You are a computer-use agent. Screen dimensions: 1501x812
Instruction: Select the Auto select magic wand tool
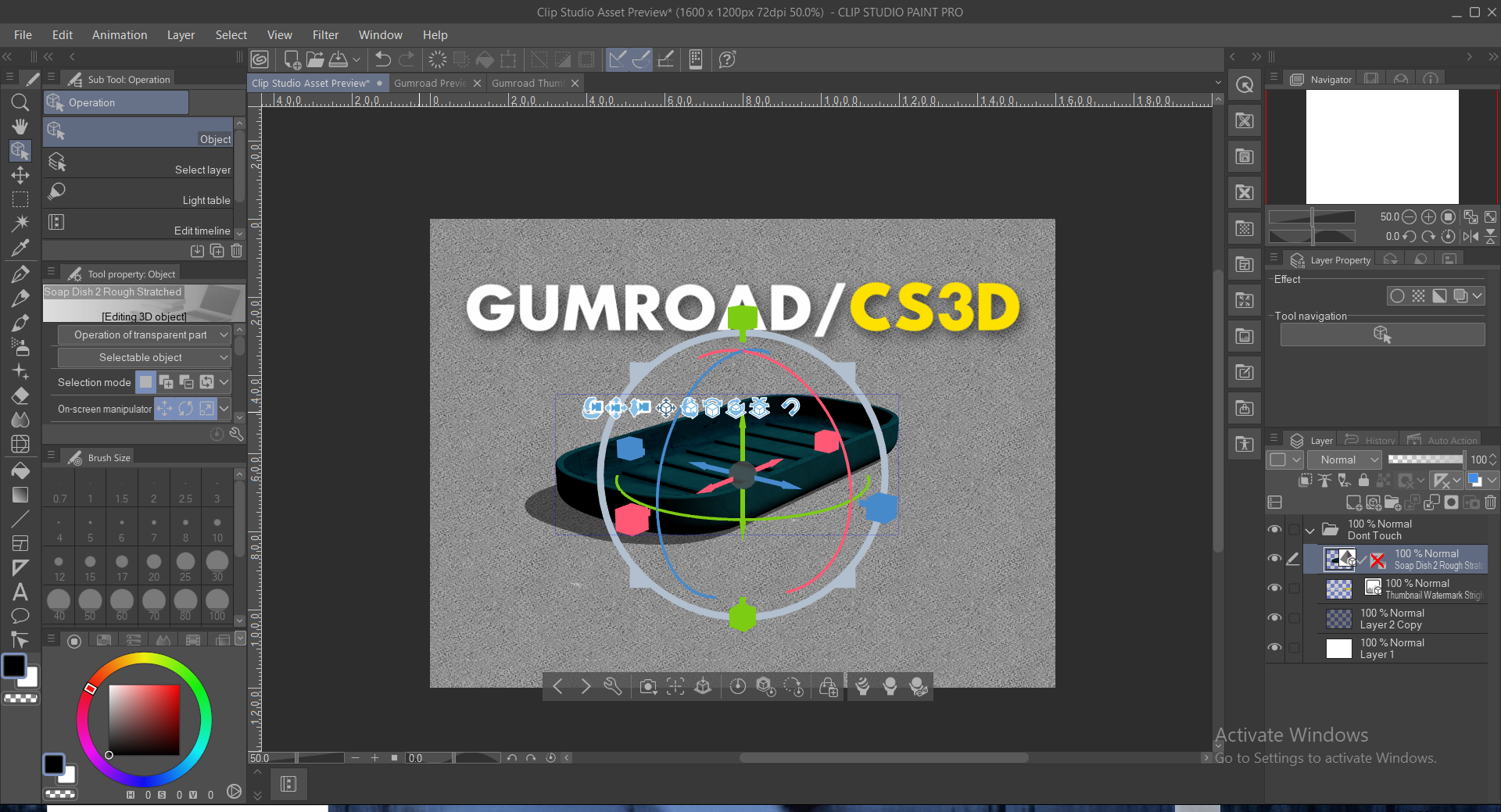[20, 224]
